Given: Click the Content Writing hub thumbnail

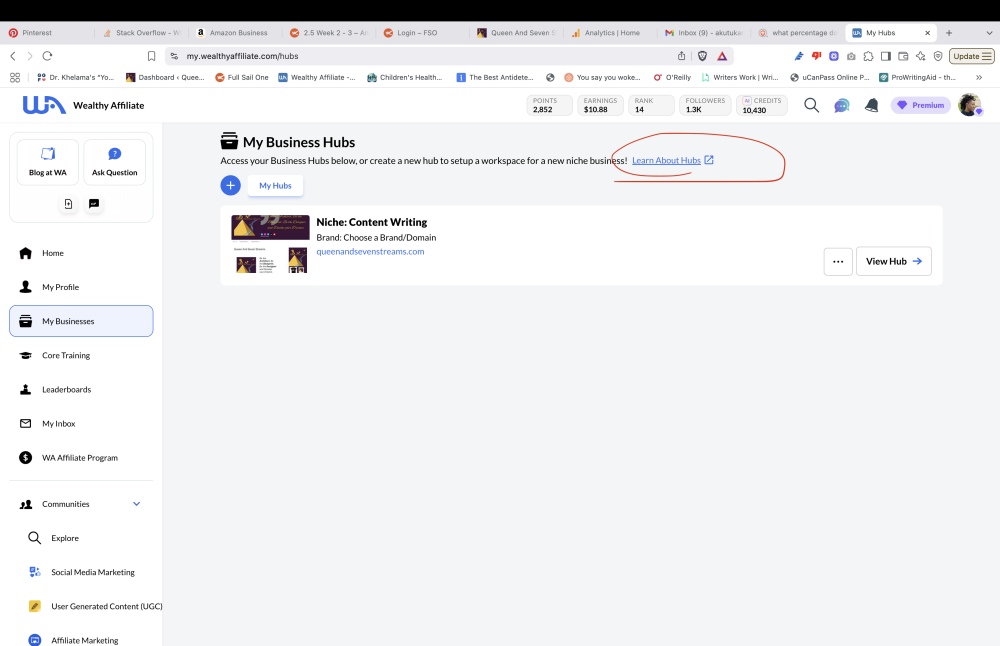Looking at the screenshot, I should [x=270, y=244].
